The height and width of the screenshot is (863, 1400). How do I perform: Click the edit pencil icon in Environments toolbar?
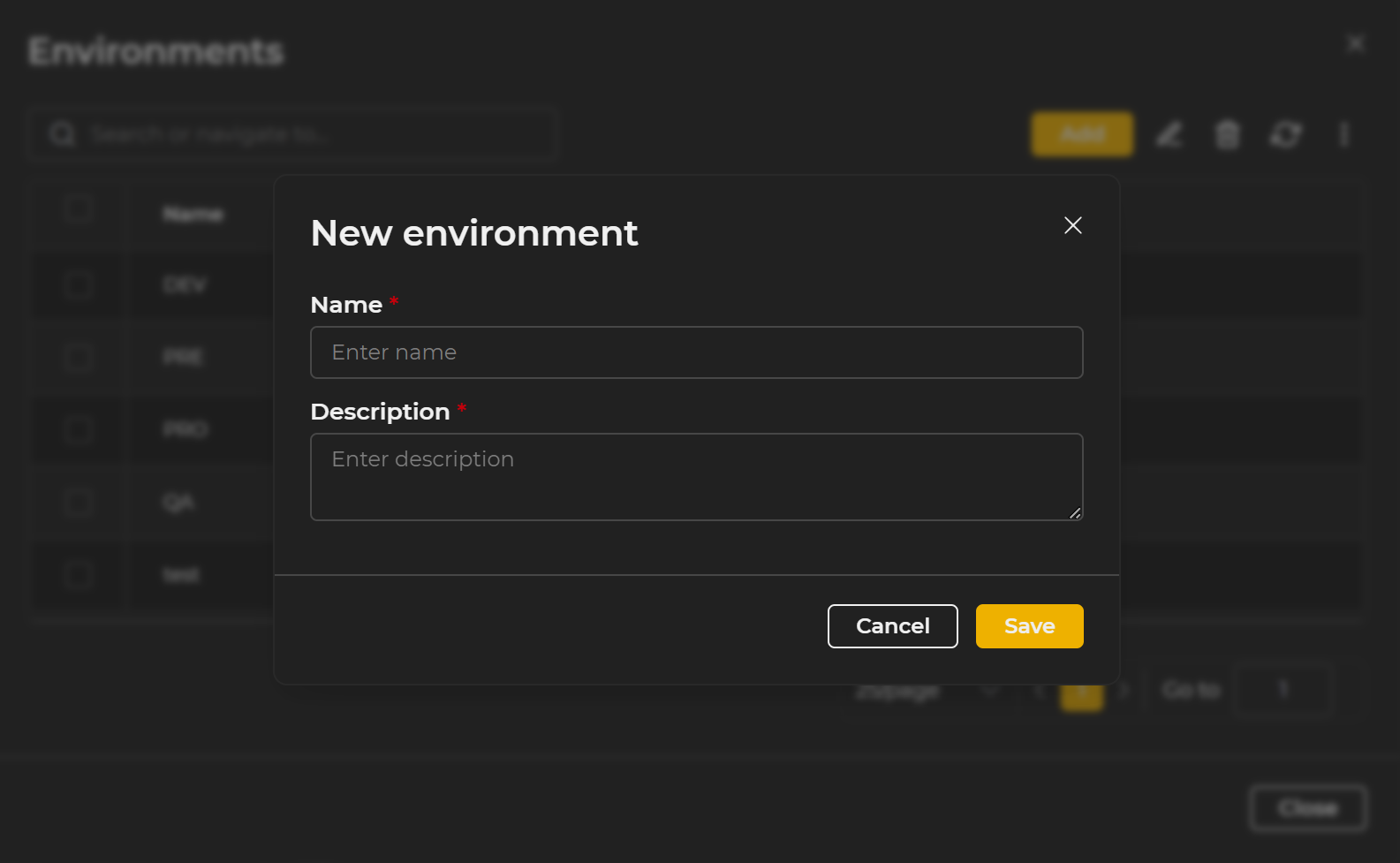(x=1169, y=134)
